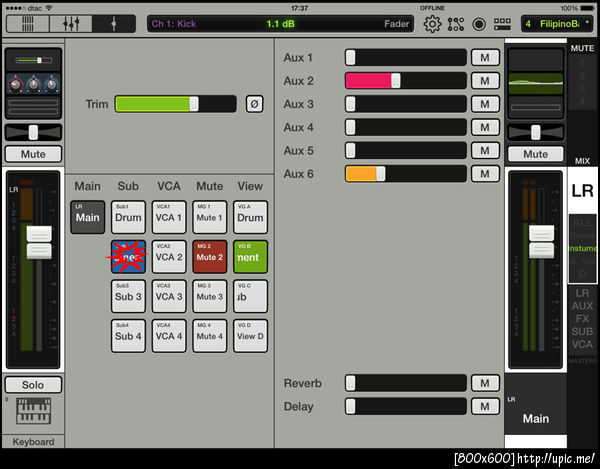Image resolution: width=600 pixels, height=469 pixels.
Task: Adjust the orange Aux 6 send slider
Action: (x=406, y=174)
